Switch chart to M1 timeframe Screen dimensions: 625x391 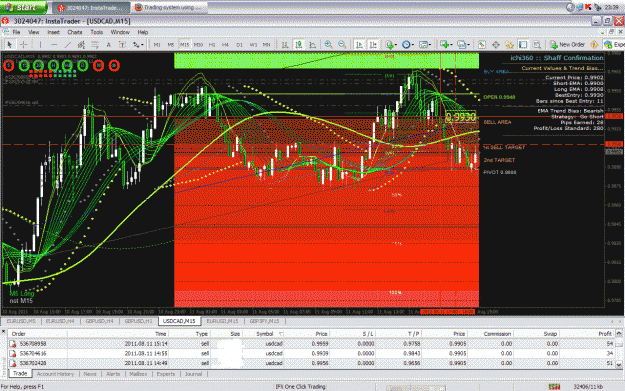[x=157, y=45]
